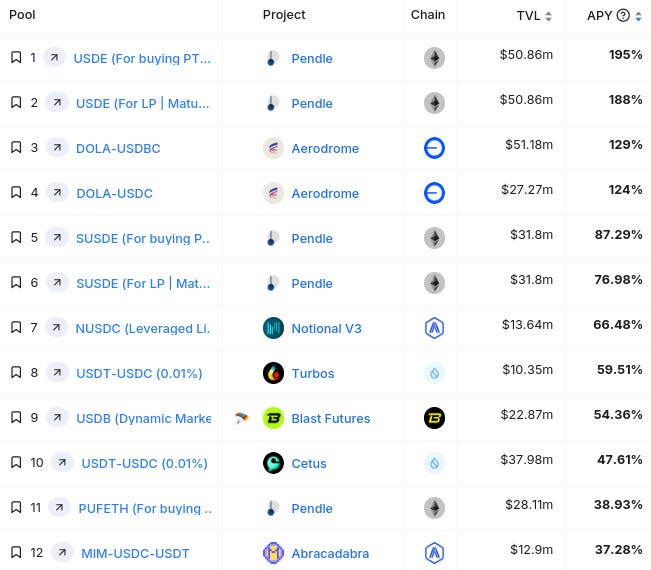
Task: Open external link arrow for PUFETH
Action: pos(59,507)
